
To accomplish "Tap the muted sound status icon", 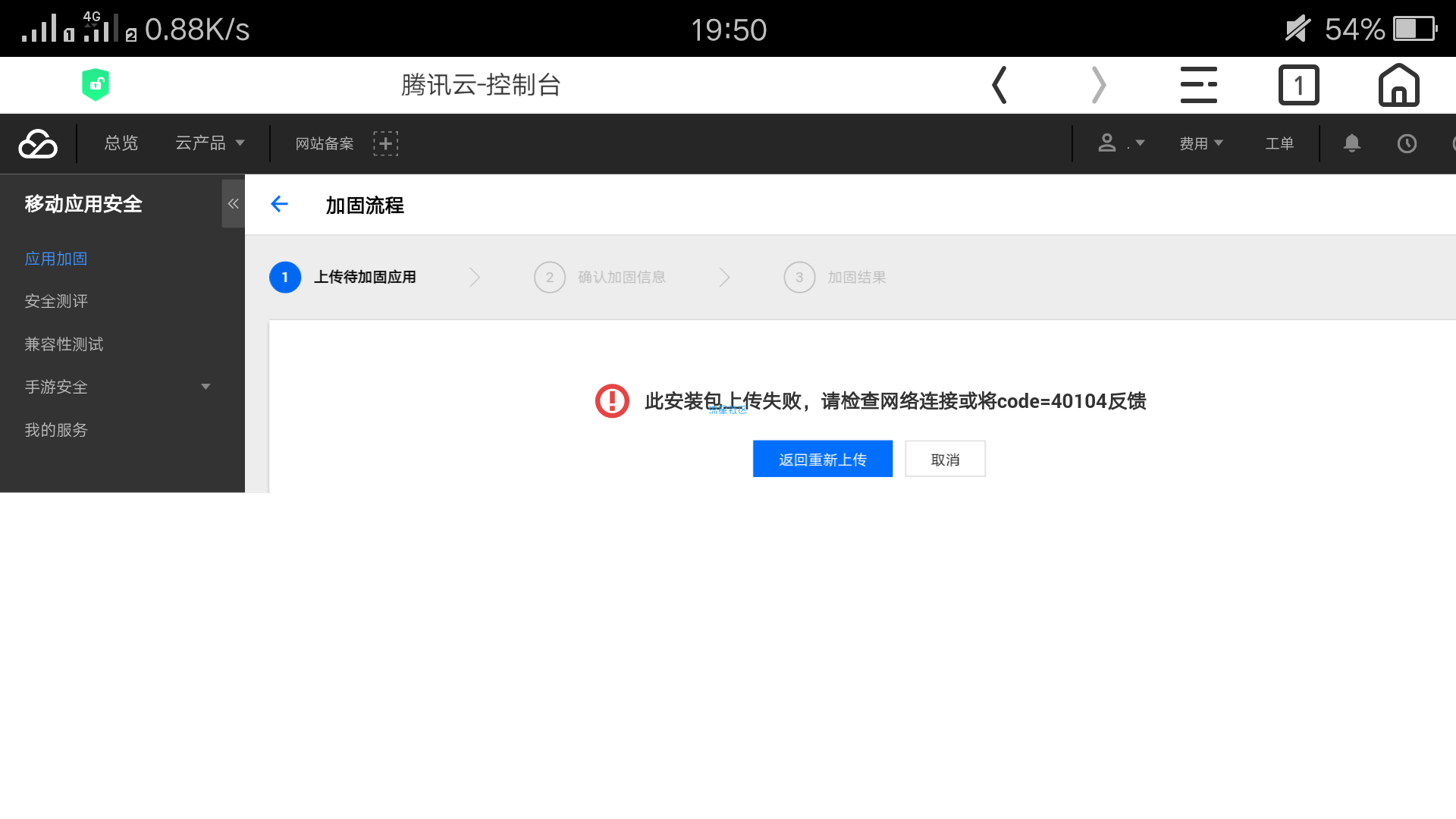I will point(1298,30).
